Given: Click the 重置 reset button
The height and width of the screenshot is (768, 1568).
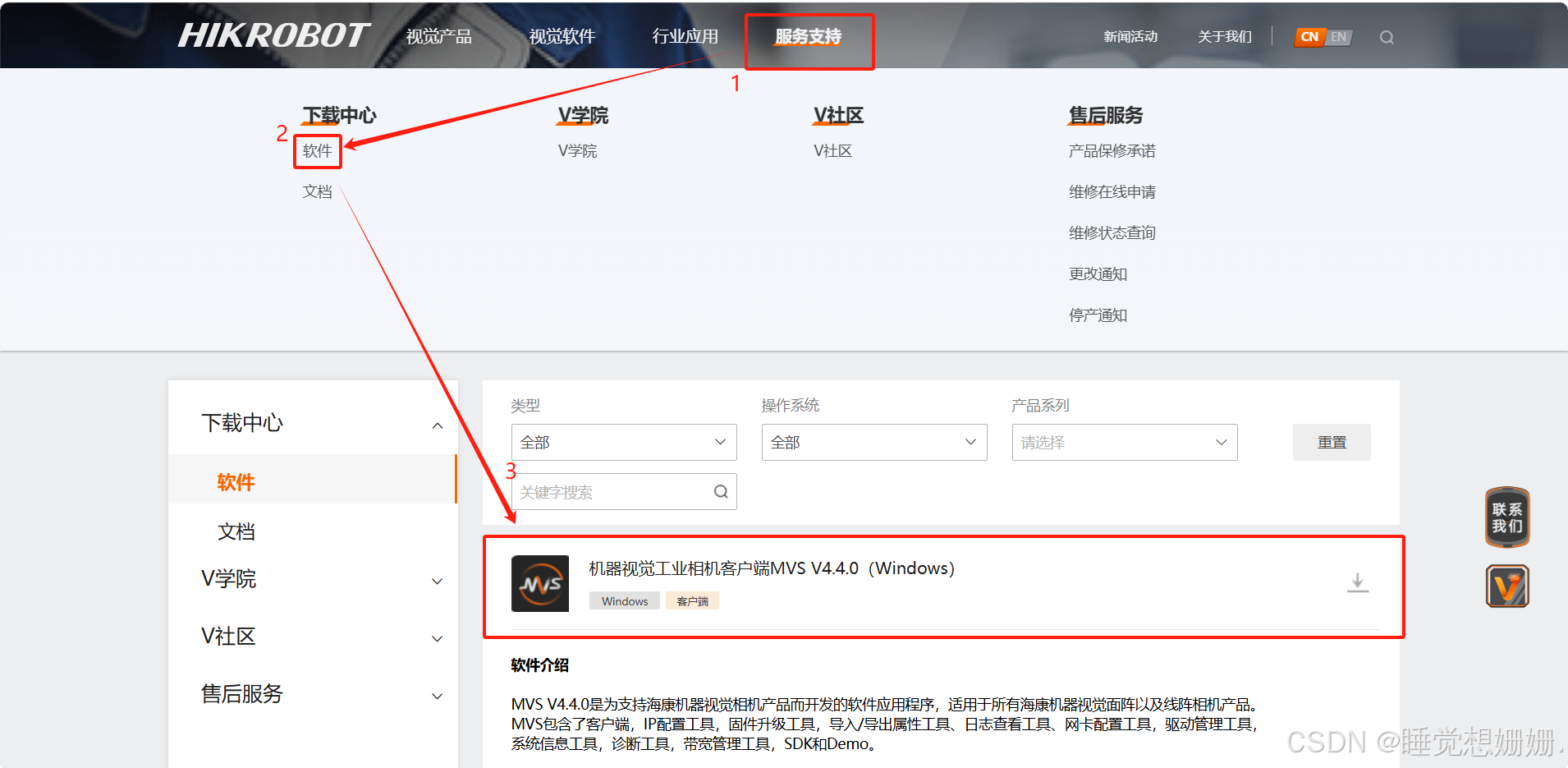Looking at the screenshot, I should [1332, 442].
